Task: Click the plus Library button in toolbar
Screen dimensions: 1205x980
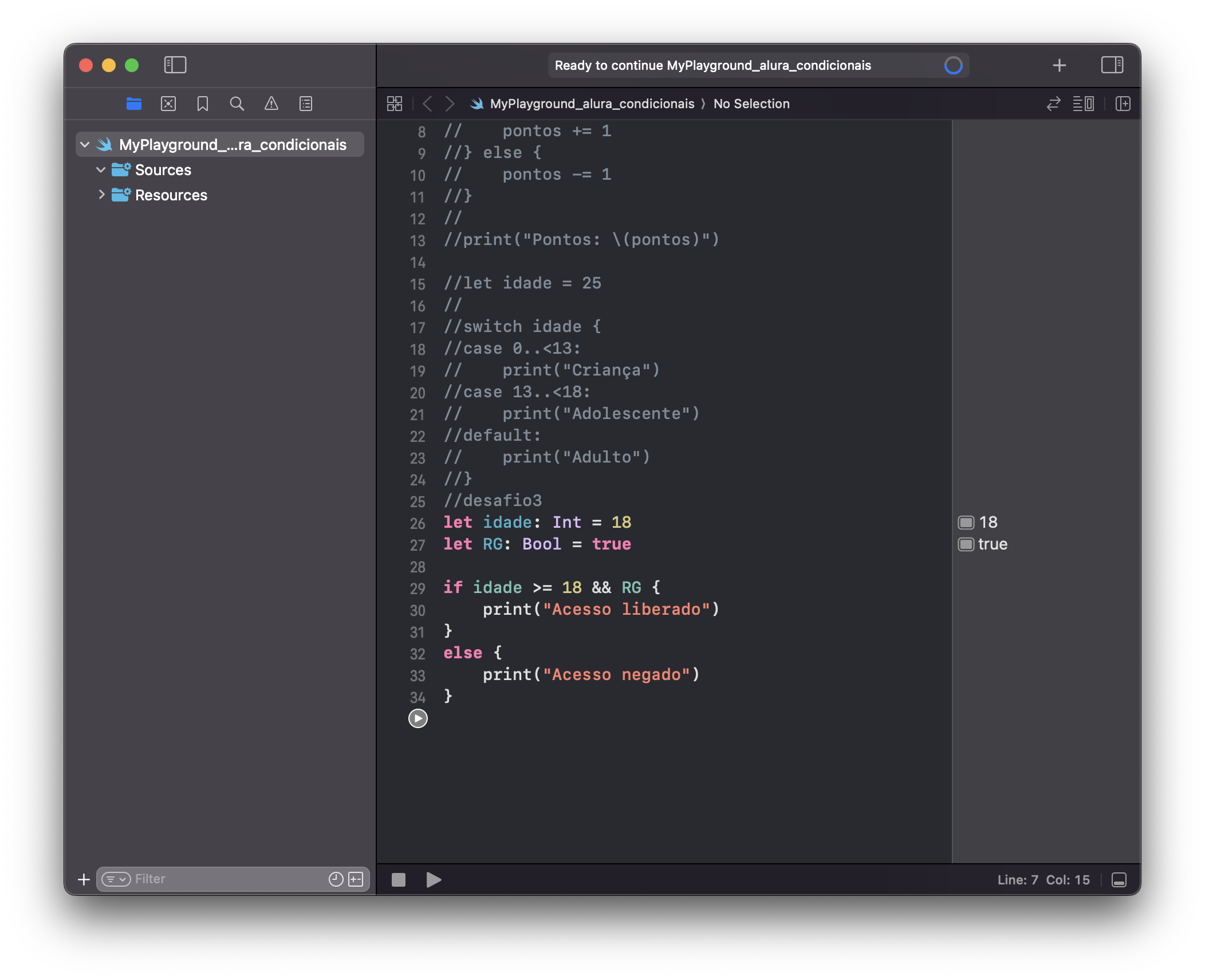Action: tap(1059, 65)
